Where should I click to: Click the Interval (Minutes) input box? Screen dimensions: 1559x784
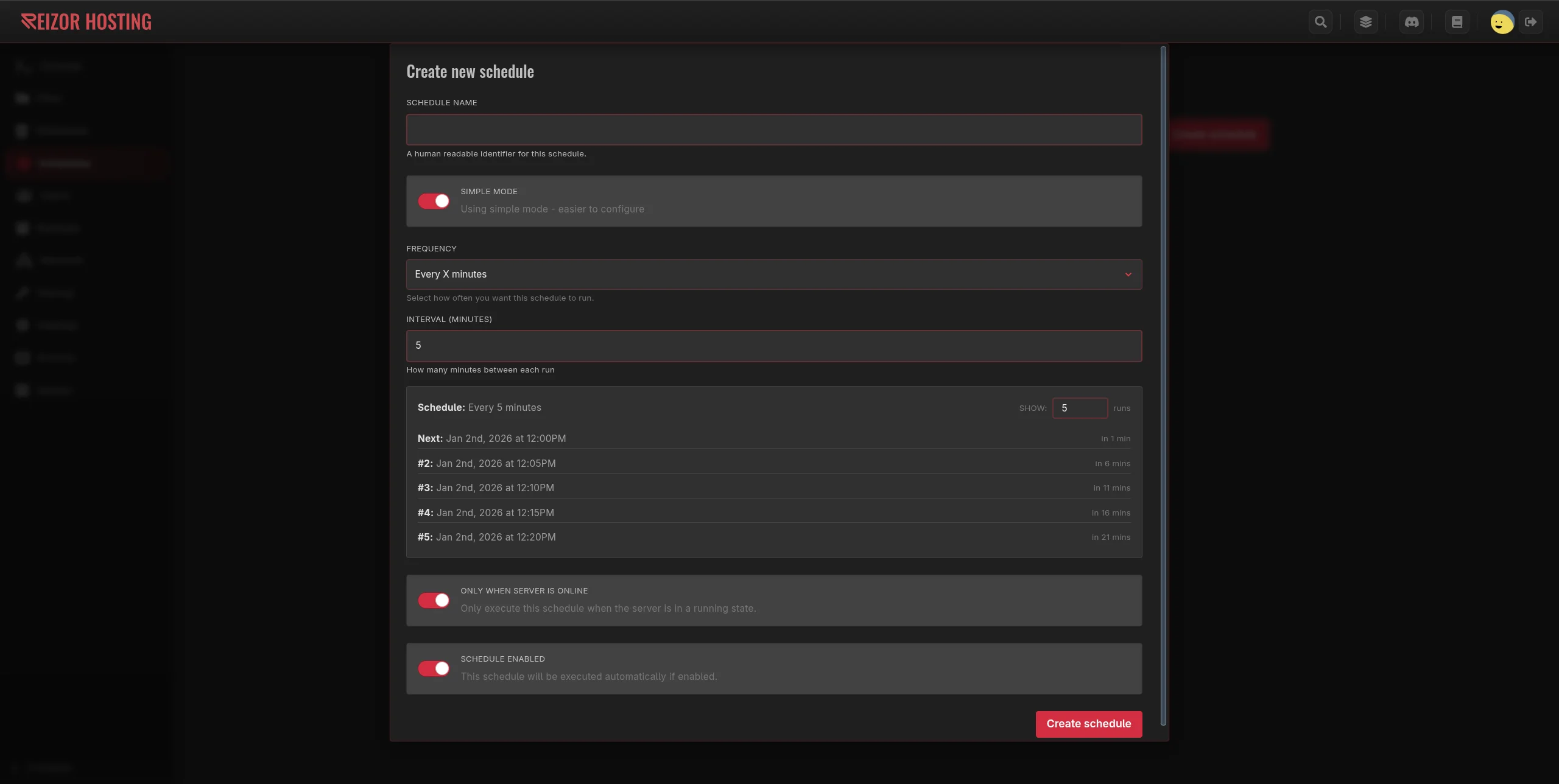click(773, 346)
